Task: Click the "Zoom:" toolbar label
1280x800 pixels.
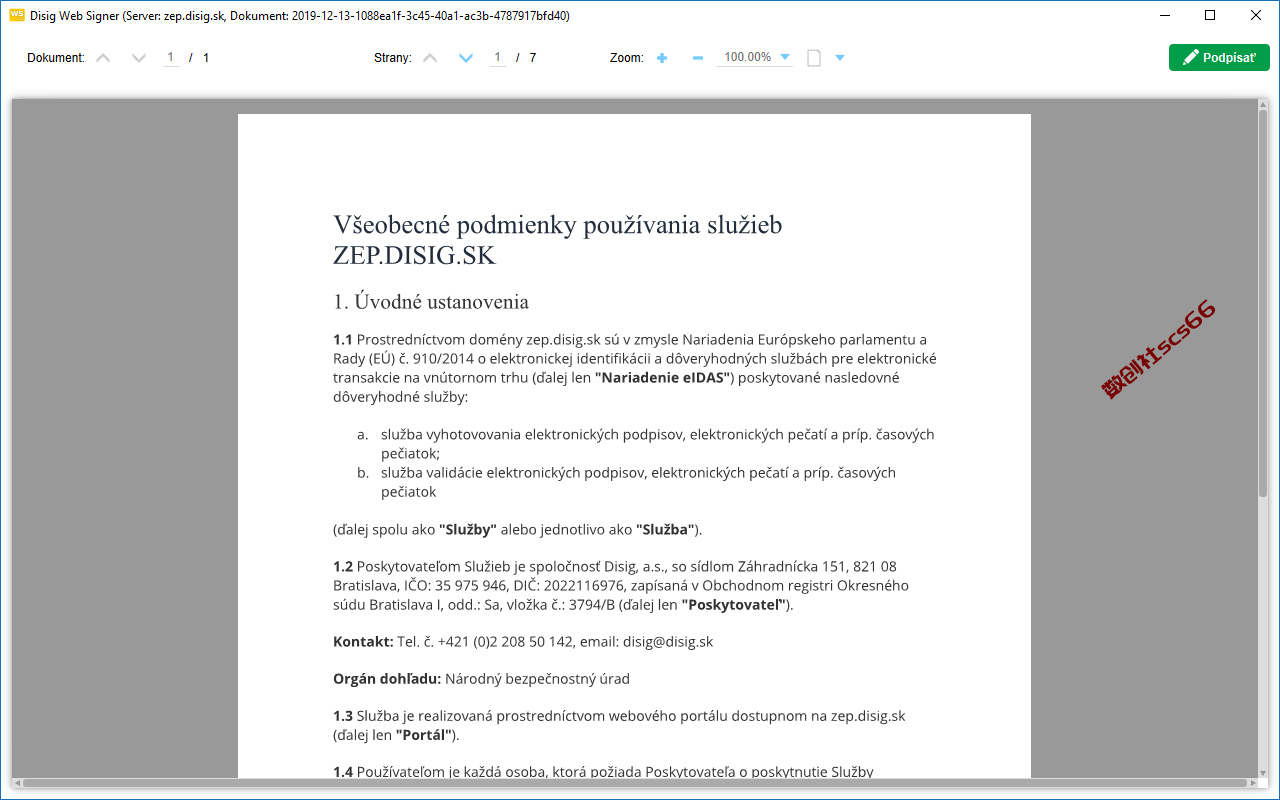Action: coord(626,58)
